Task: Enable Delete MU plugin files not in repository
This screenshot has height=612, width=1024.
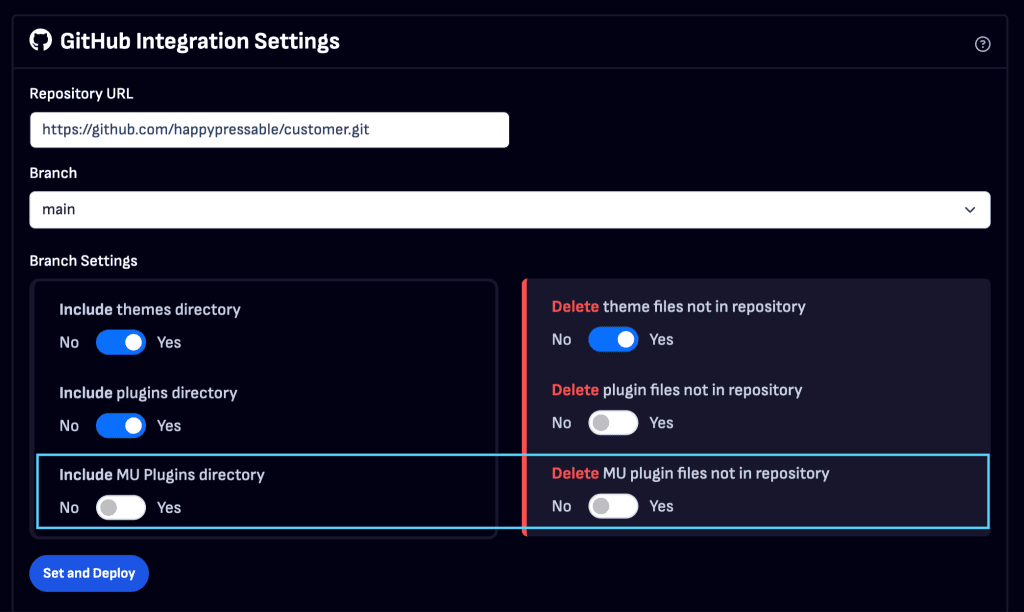Action: [x=613, y=505]
